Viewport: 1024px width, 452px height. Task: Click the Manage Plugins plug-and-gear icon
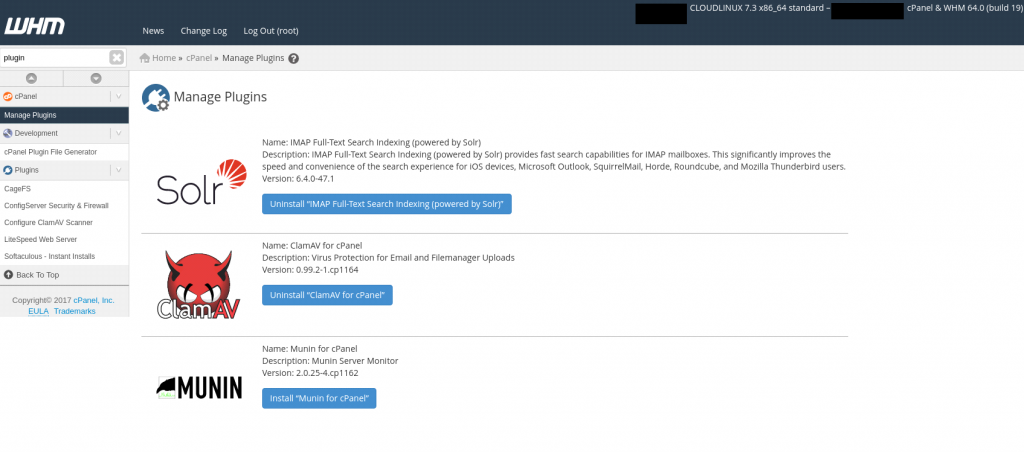[x=155, y=98]
